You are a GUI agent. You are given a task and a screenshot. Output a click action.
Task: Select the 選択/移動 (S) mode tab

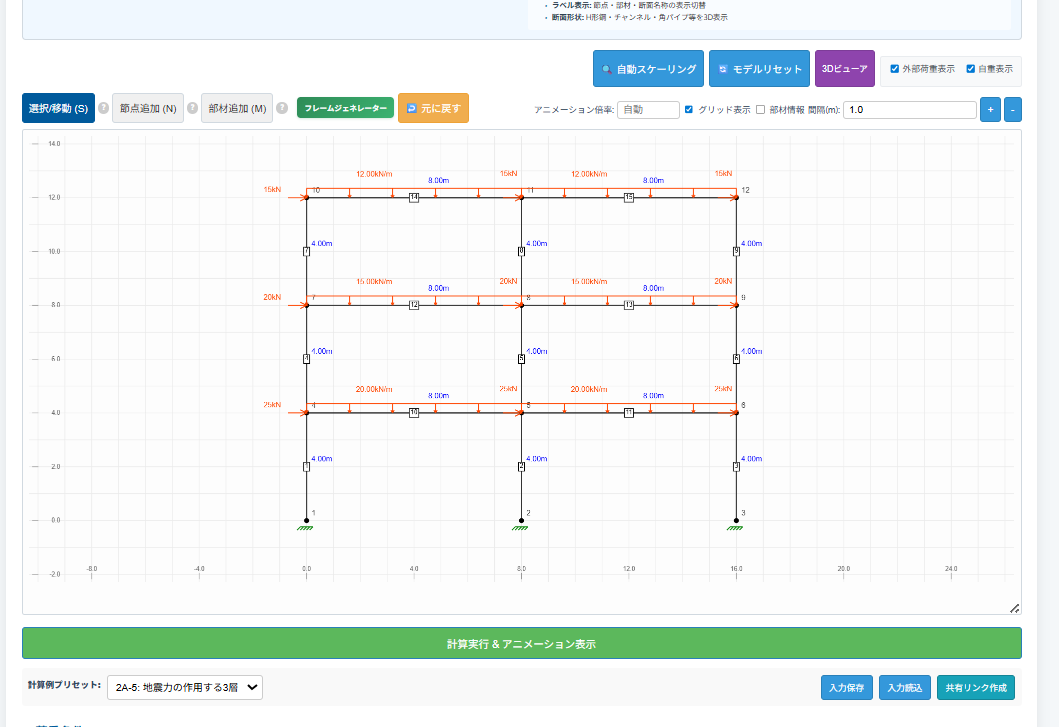[x=58, y=108]
